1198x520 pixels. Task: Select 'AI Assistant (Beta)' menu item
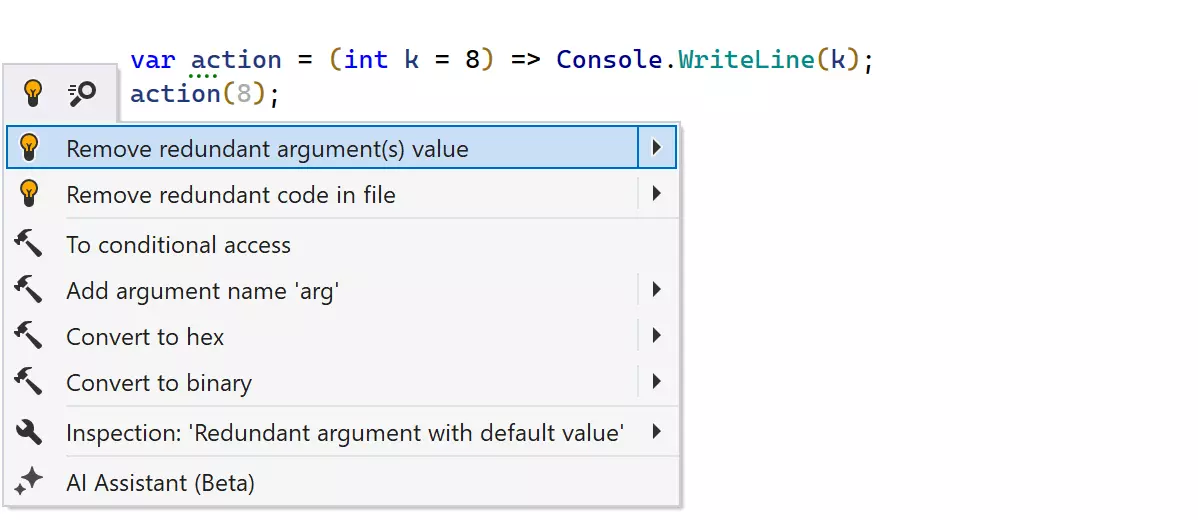click(160, 483)
